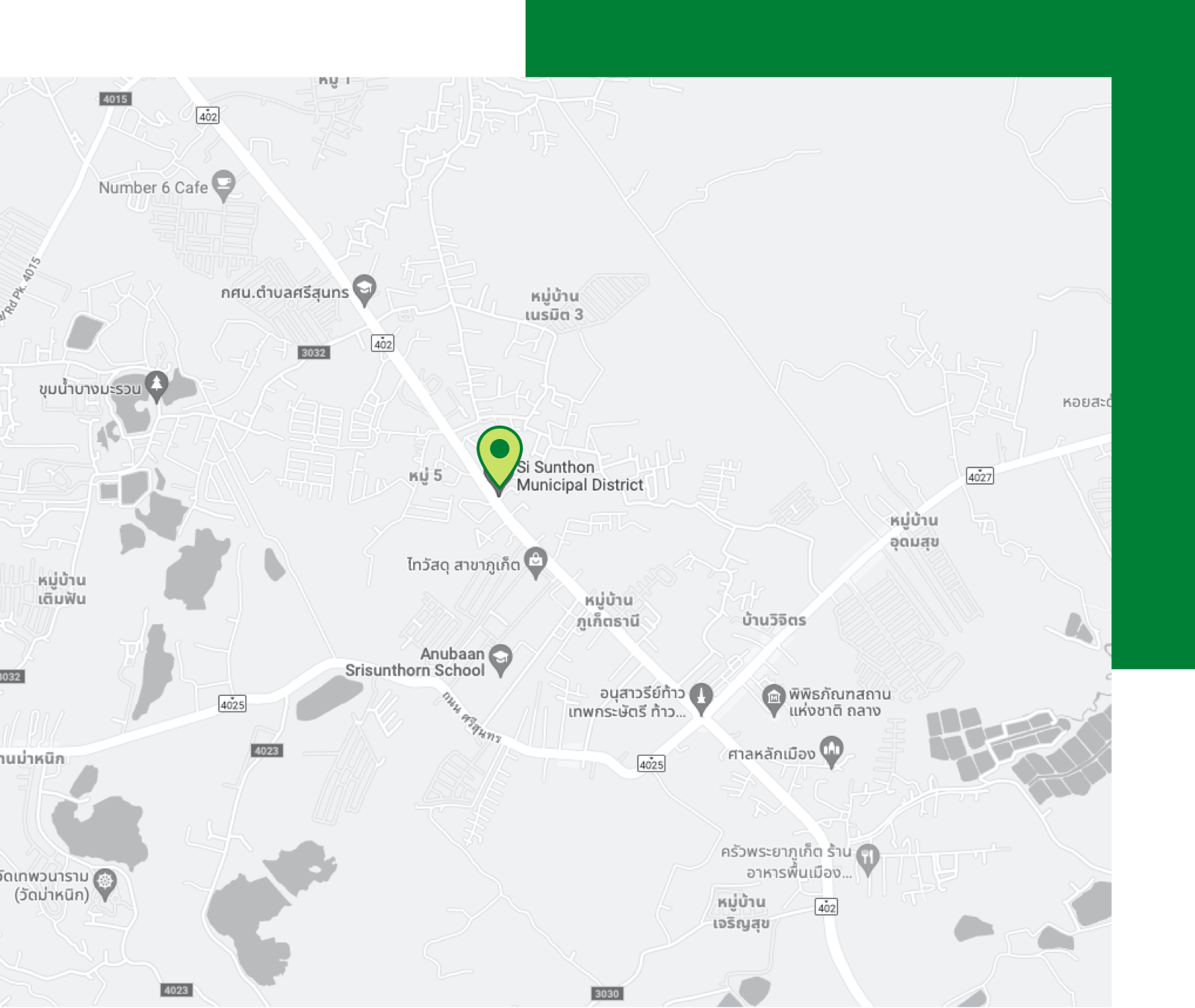Select the tree park icon at ขุมน้ำบางมะรวน
The width and height of the screenshot is (1195, 1008).
point(156,387)
